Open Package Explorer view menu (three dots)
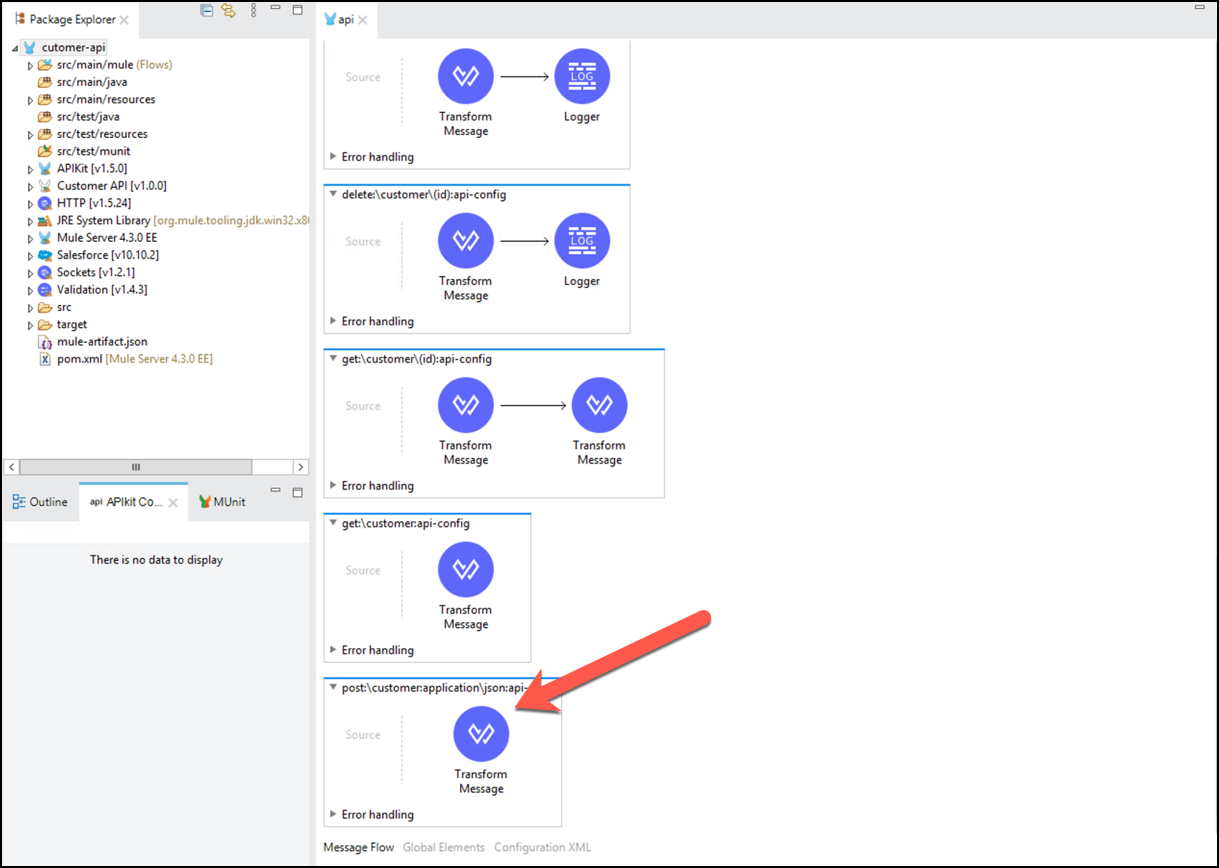 tap(253, 10)
